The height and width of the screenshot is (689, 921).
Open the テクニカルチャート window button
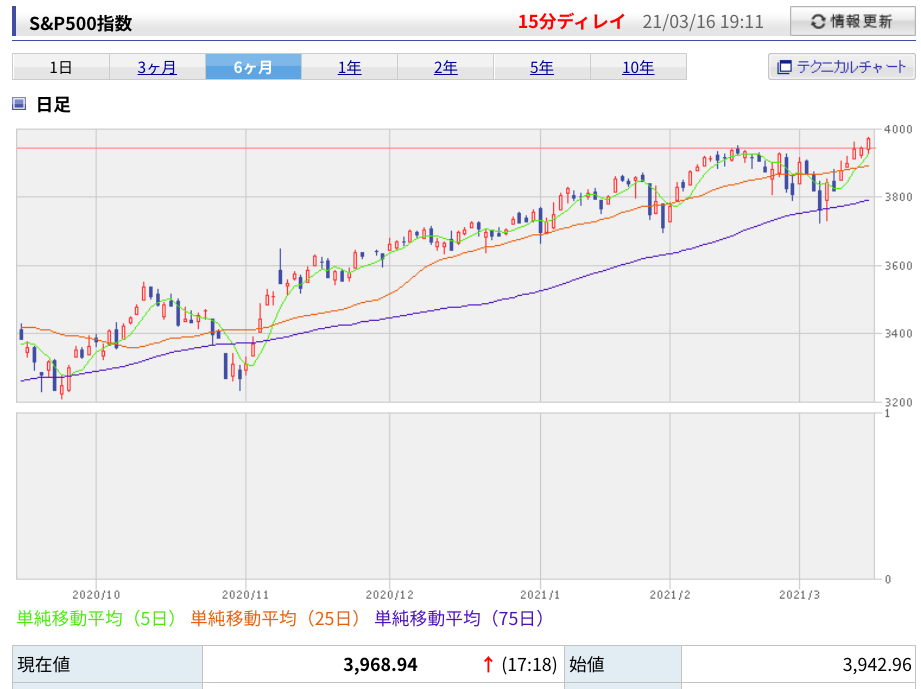pos(842,66)
